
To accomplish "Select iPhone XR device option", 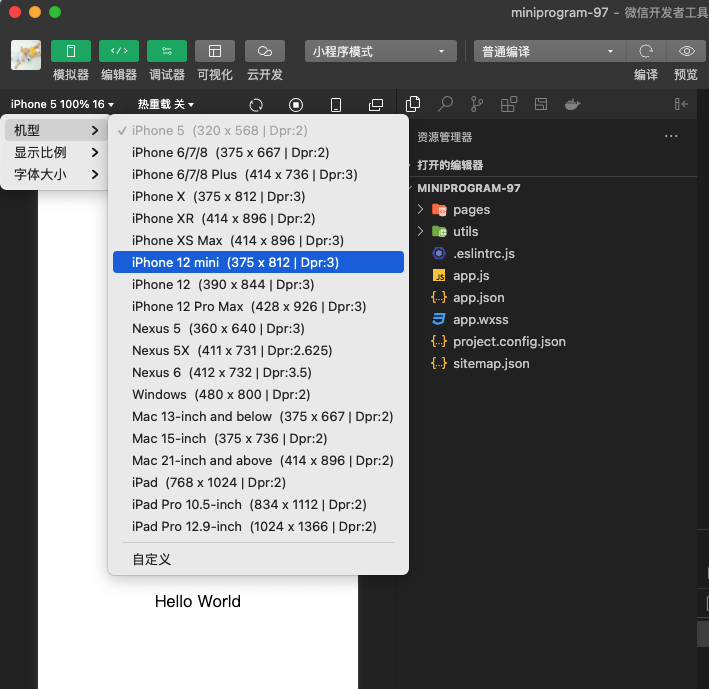I will pos(258,218).
